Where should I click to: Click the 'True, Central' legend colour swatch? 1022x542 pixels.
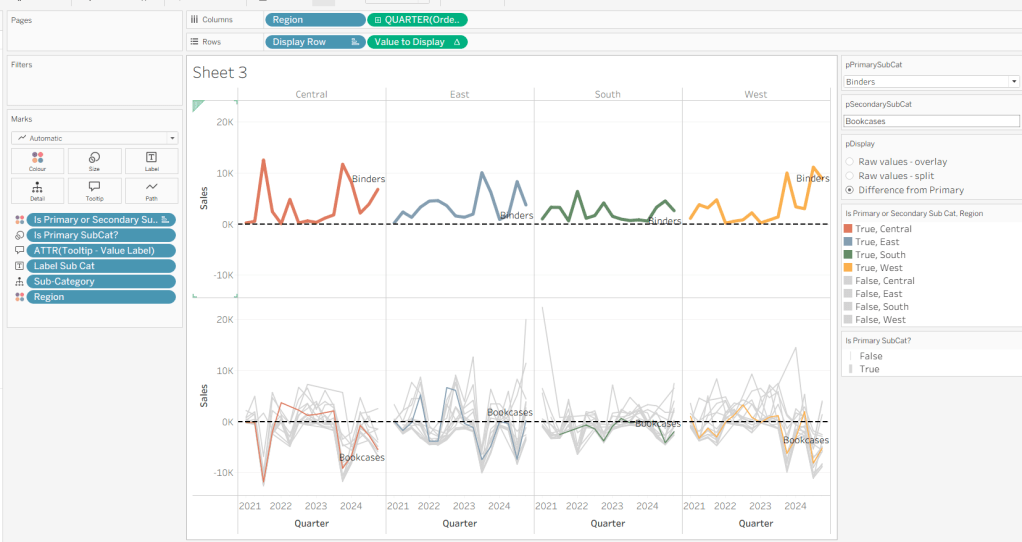(x=849, y=229)
